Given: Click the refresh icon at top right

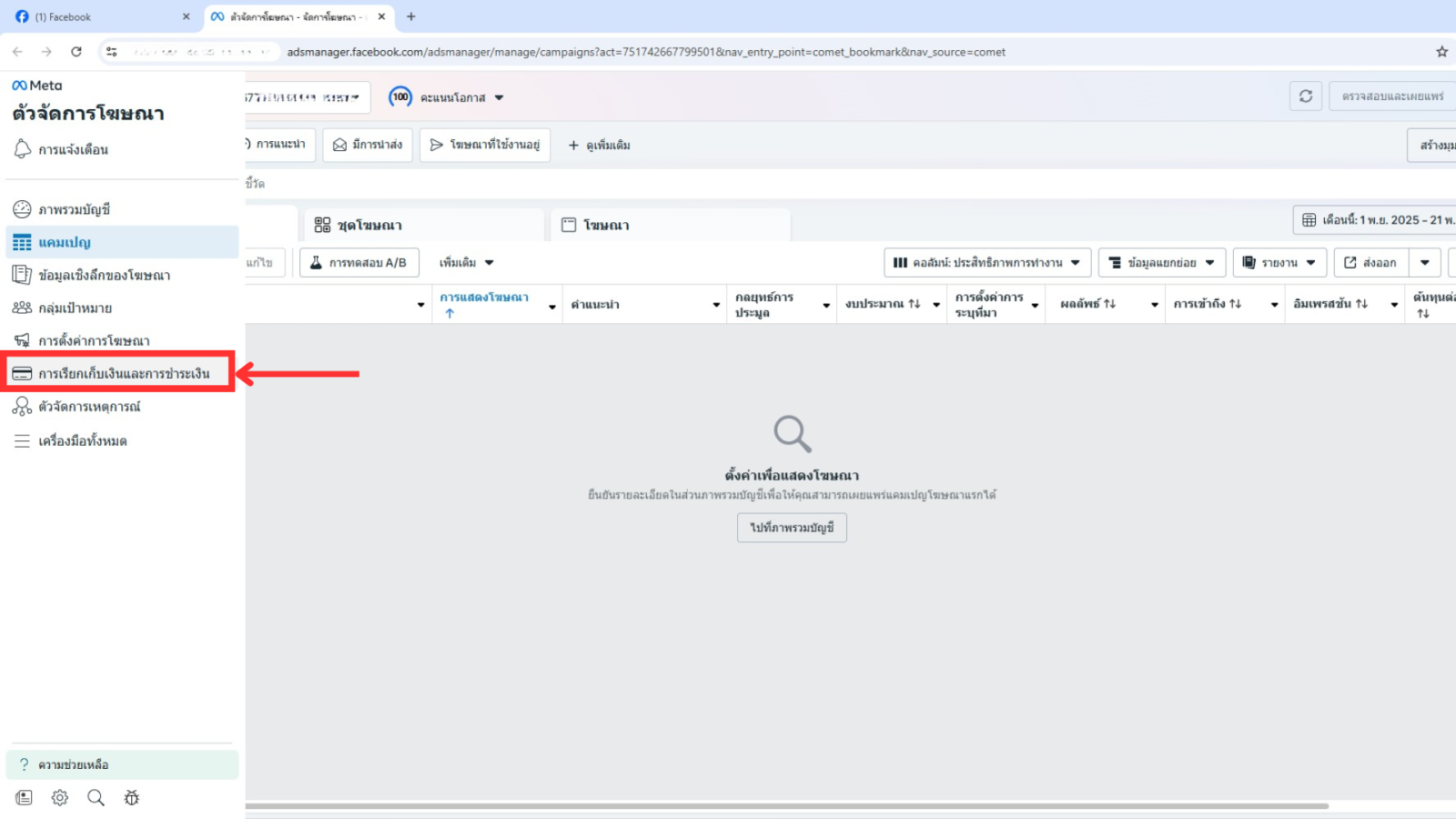Looking at the screenshot, I should (x=1306, y=96).
